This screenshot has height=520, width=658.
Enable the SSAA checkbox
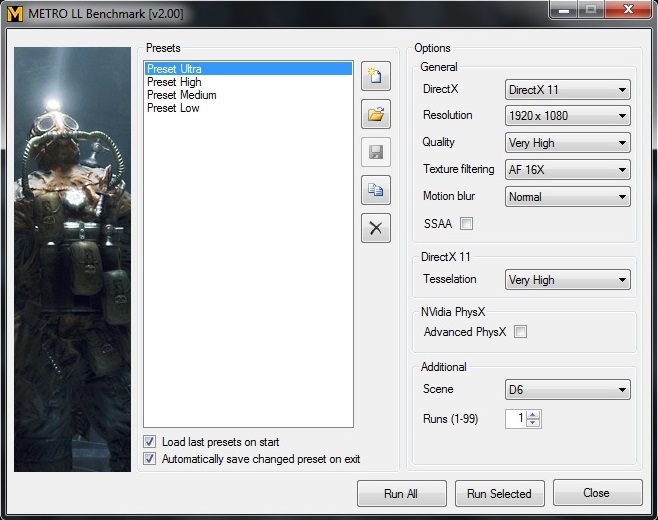click(466, 224)
